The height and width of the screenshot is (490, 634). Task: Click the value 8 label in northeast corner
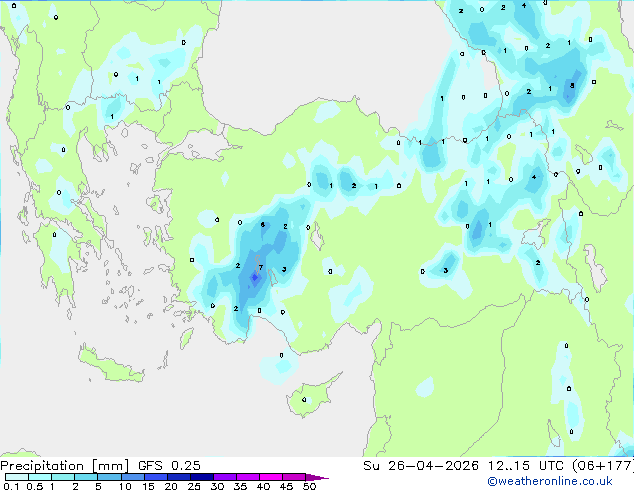[x=572, y=85]
